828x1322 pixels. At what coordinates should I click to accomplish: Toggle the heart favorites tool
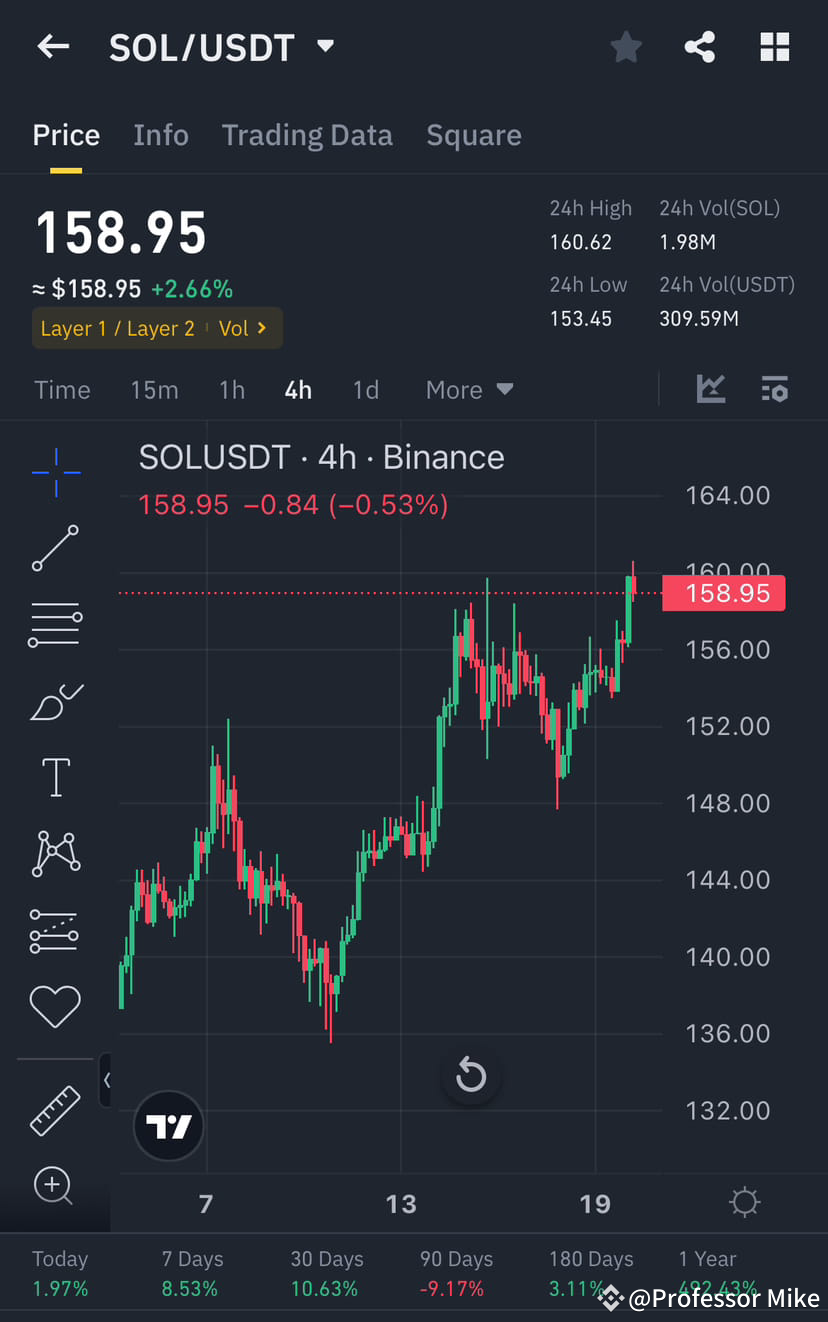pyautogui.click(x=55, y=1006)
